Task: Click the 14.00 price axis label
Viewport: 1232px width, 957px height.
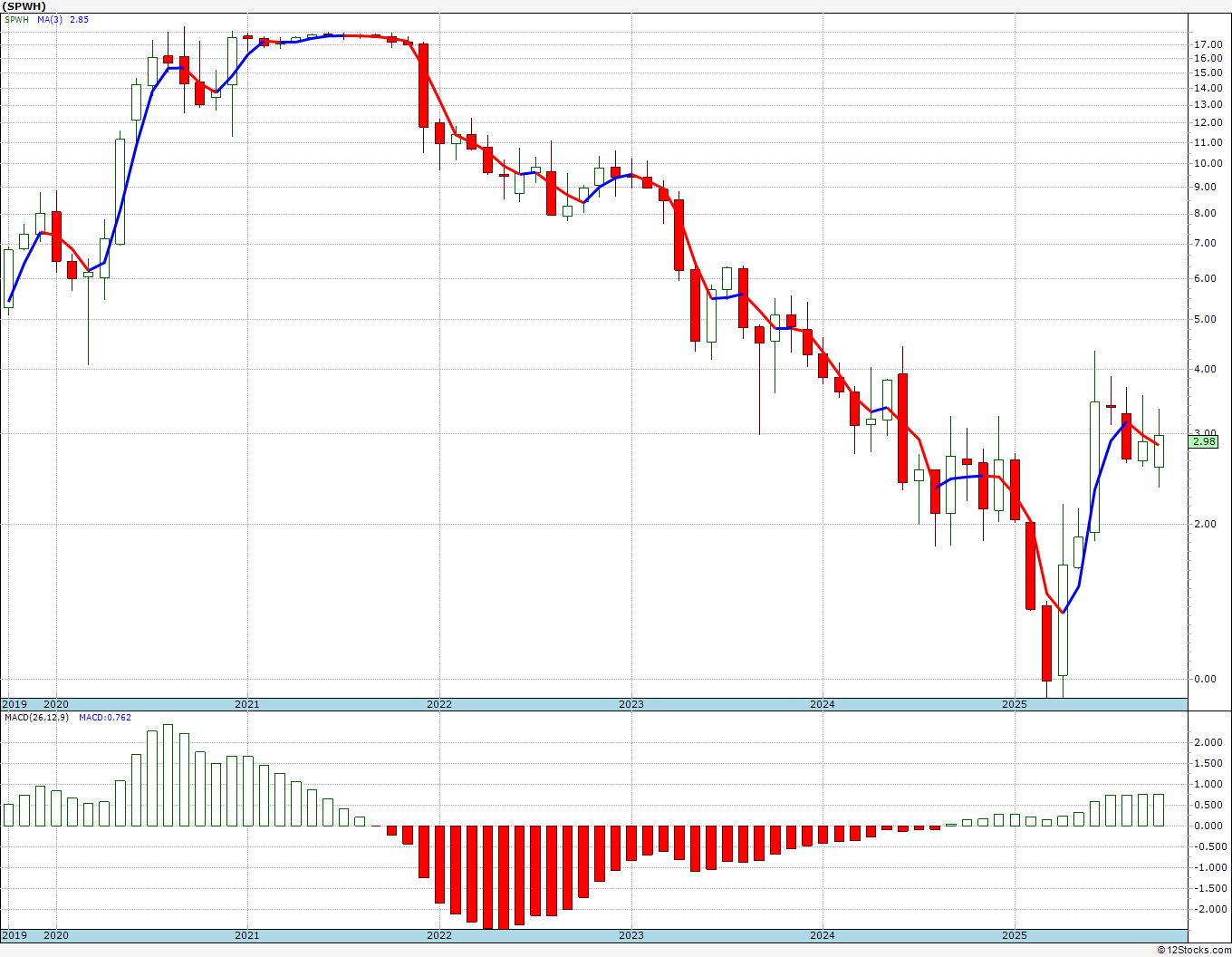Action: click(1207, 88)
